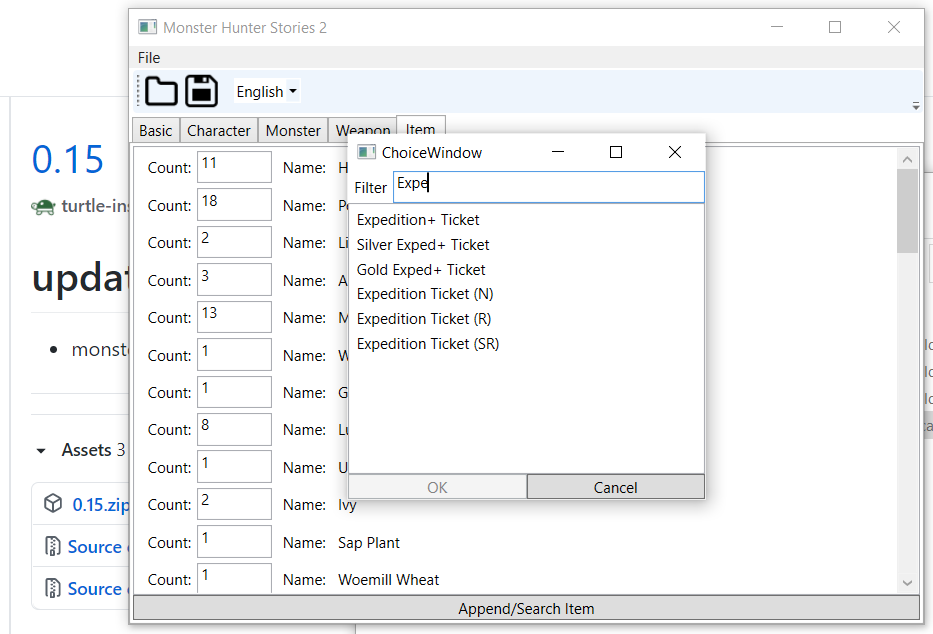
Task: Click Cancel in ChoiceWindow
Action: pyautogui.click(x=615, y=487)
